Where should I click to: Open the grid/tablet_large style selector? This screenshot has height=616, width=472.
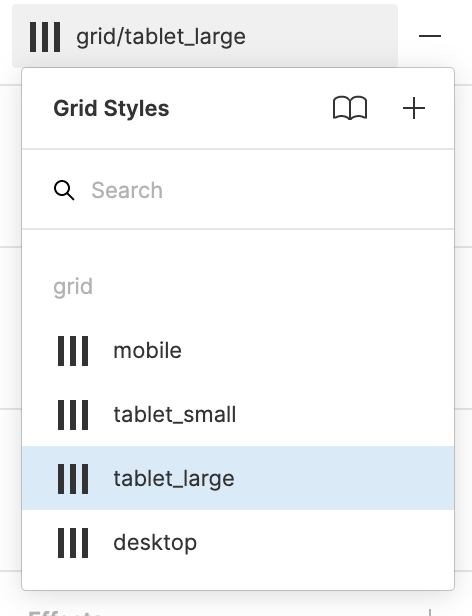click(205, 36)
